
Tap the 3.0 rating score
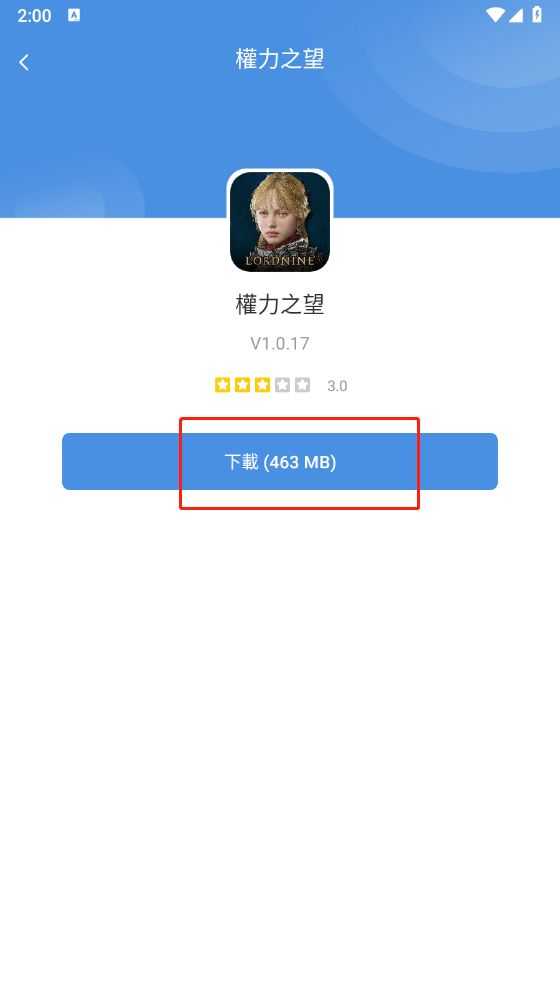337,386
